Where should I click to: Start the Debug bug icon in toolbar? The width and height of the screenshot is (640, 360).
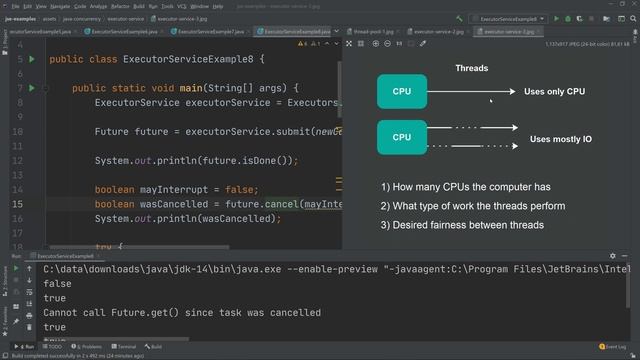568,19
